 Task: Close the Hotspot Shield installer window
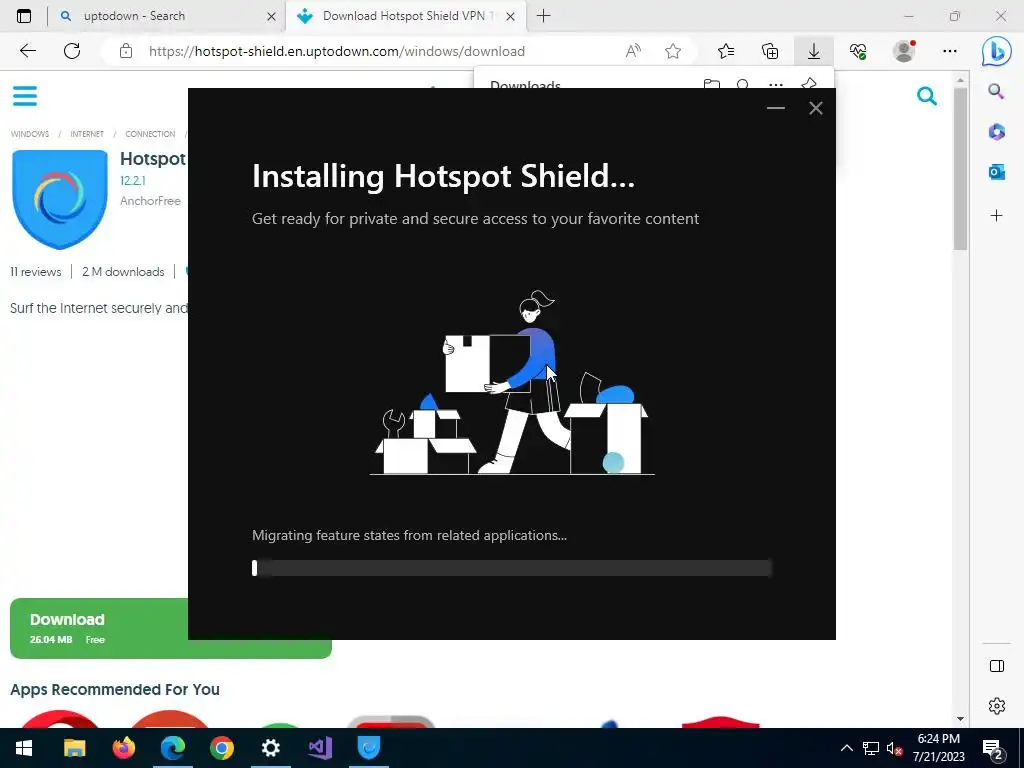pos(816,108)
